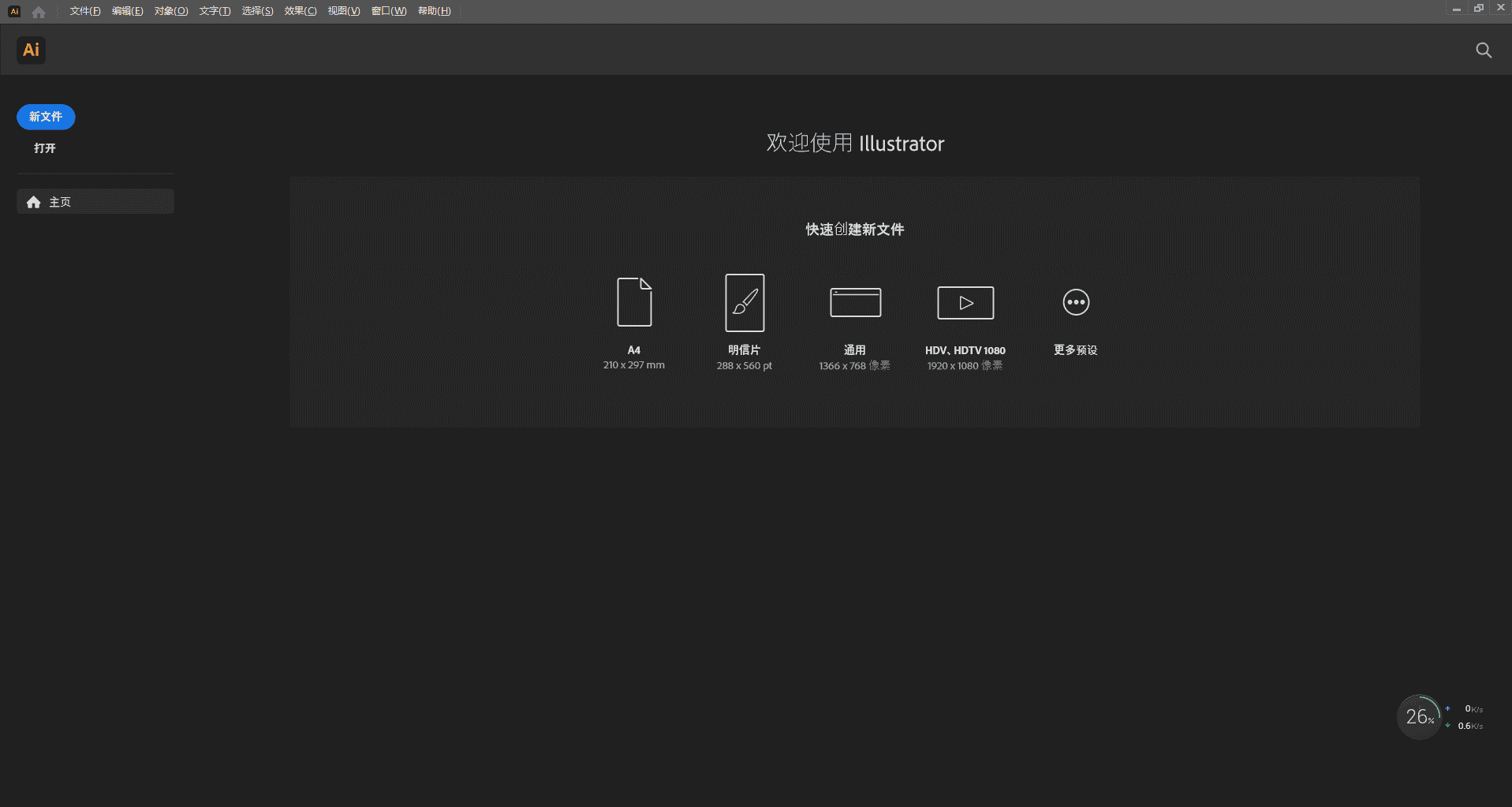
Task: Click the A4 label text
Action: (634, 350)
